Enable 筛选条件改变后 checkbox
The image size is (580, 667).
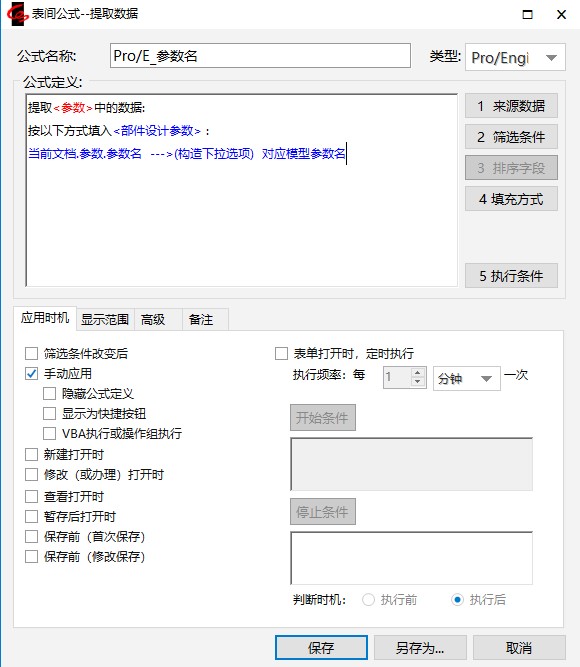click(x=31, y=353)
